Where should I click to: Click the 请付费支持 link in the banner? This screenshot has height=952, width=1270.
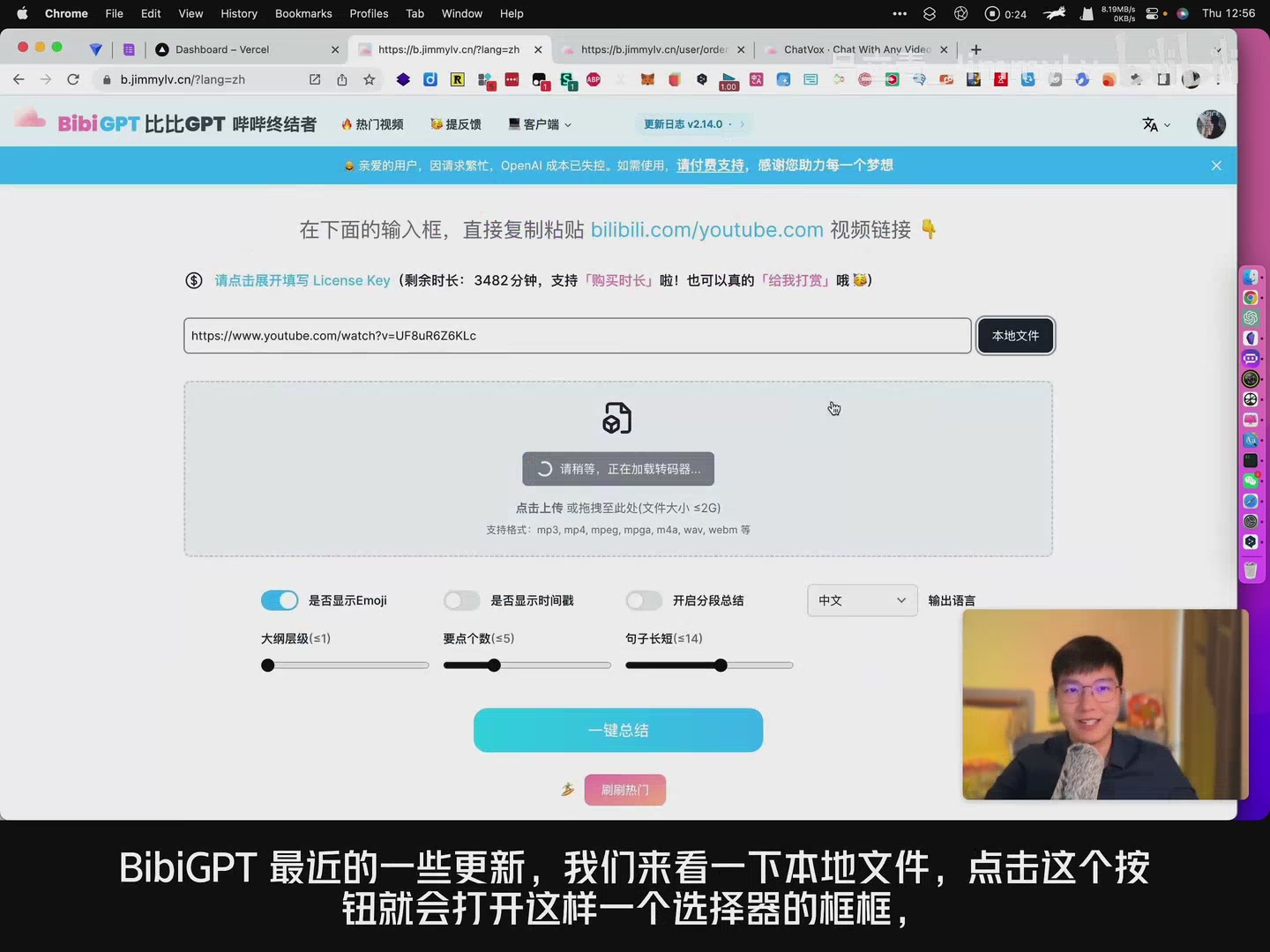pyautogui.click(x=710, y=166)
